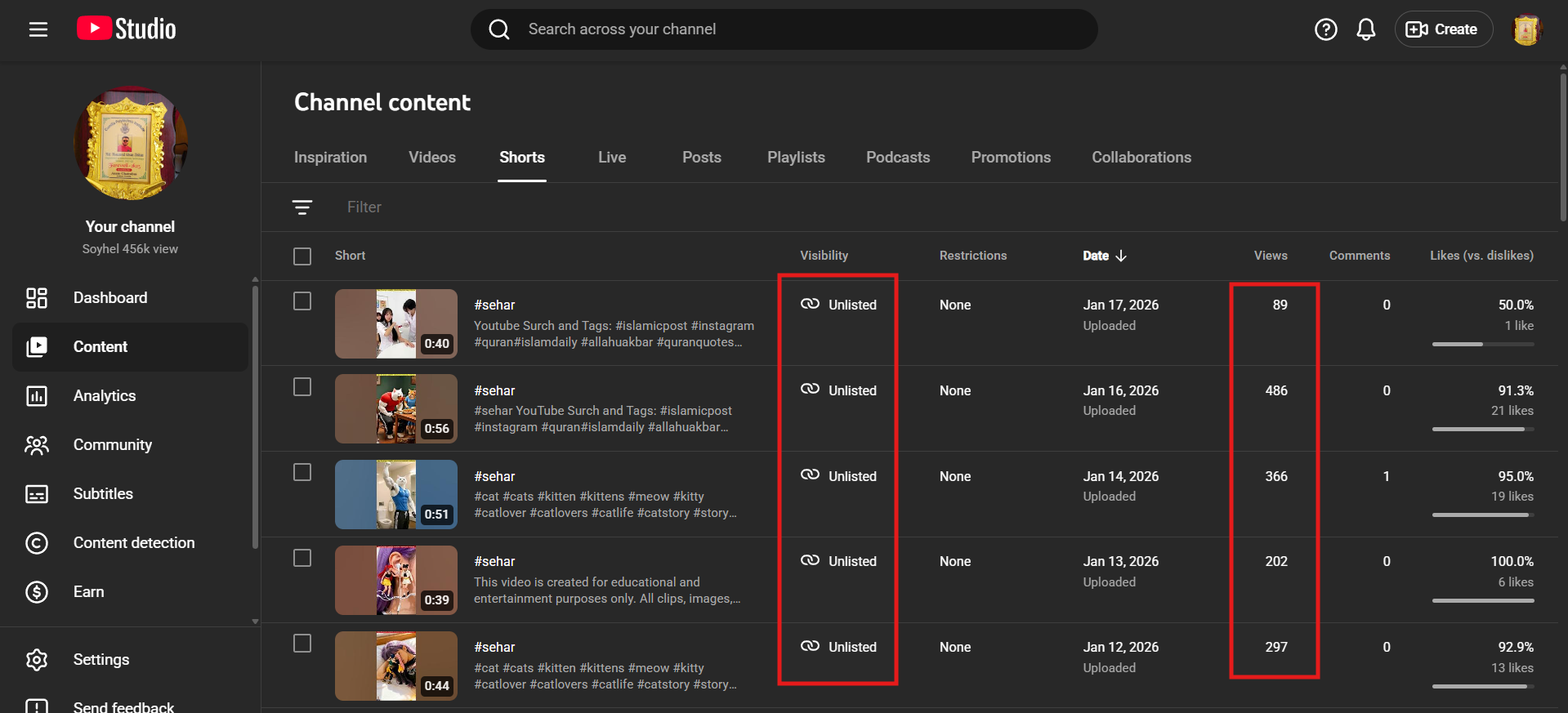Switch to the Videos tab

431,158
